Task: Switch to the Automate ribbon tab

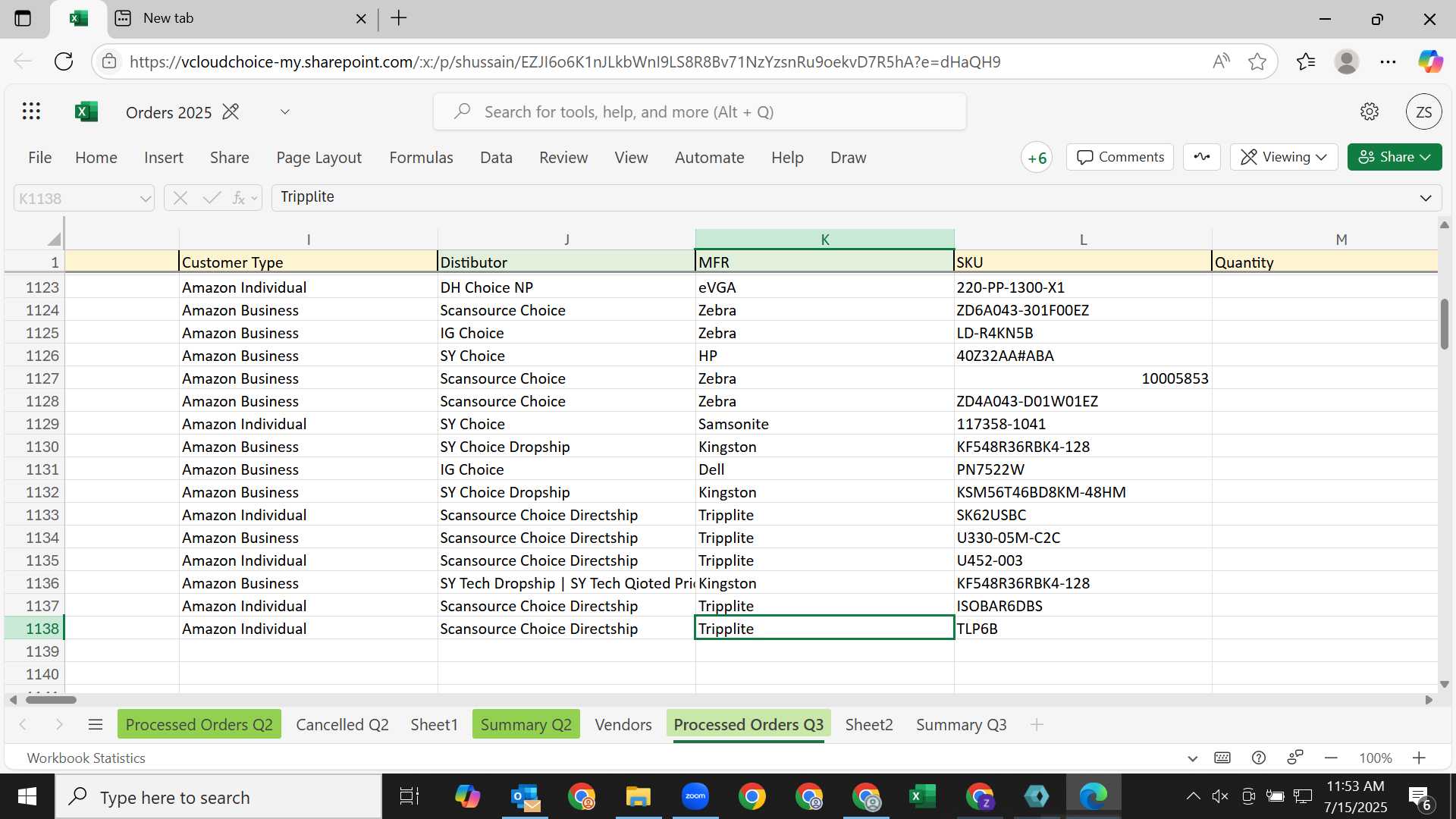Action: [x=709, y=157]
